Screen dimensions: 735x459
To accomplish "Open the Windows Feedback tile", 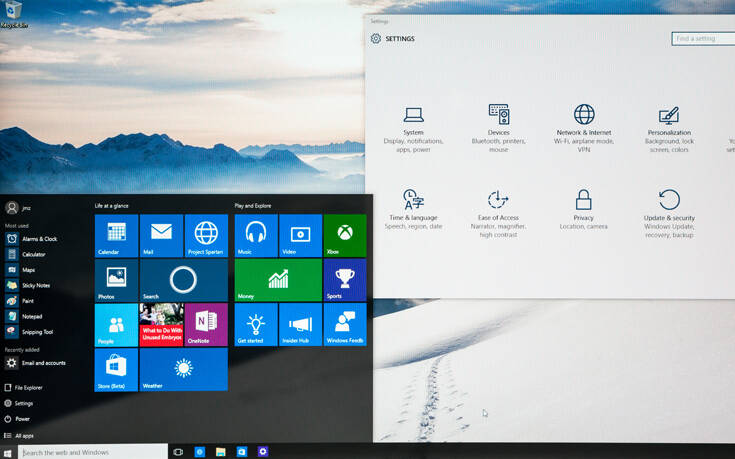I will 345,325.
